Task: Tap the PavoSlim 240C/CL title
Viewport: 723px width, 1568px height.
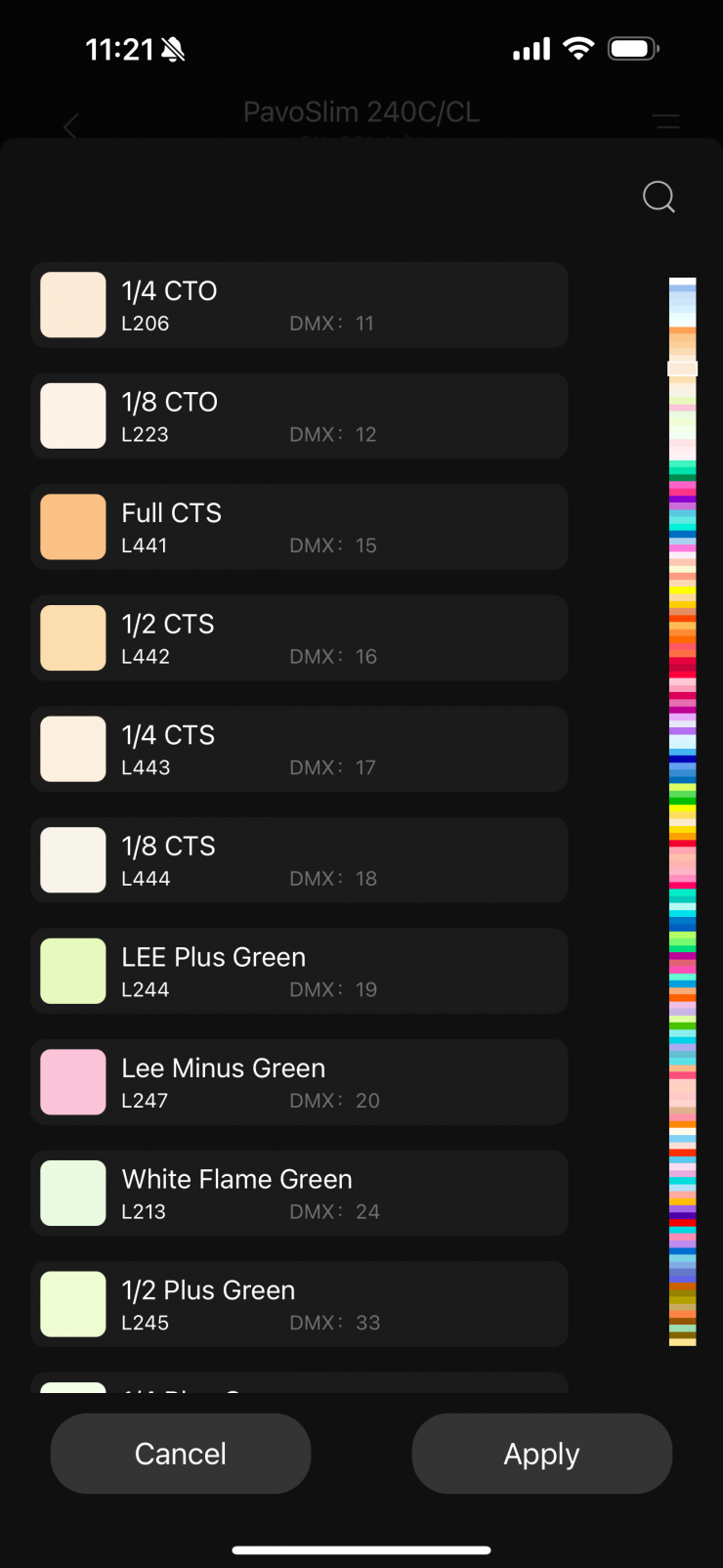Action: 361,112
